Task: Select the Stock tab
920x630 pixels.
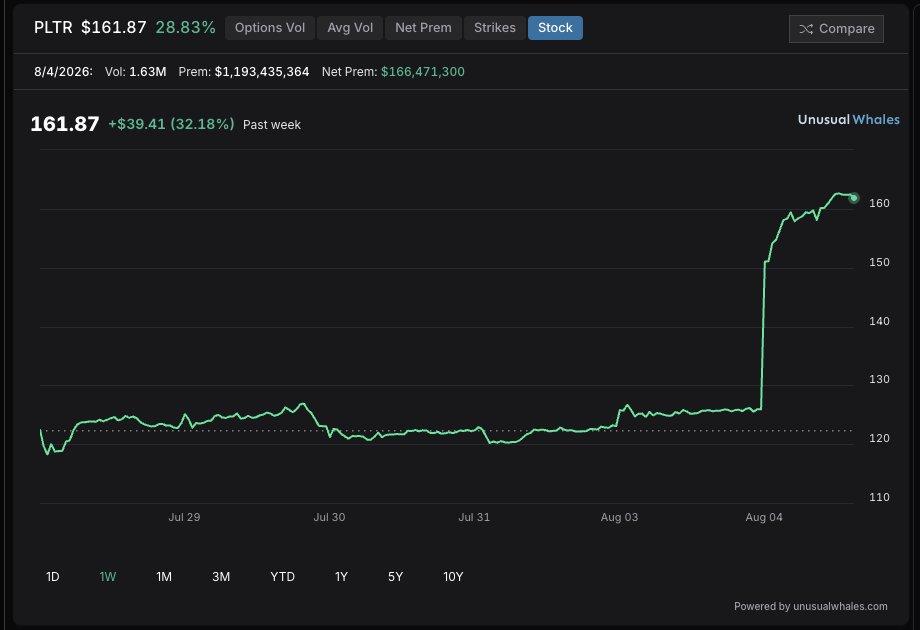Action: tap(555, 28)
